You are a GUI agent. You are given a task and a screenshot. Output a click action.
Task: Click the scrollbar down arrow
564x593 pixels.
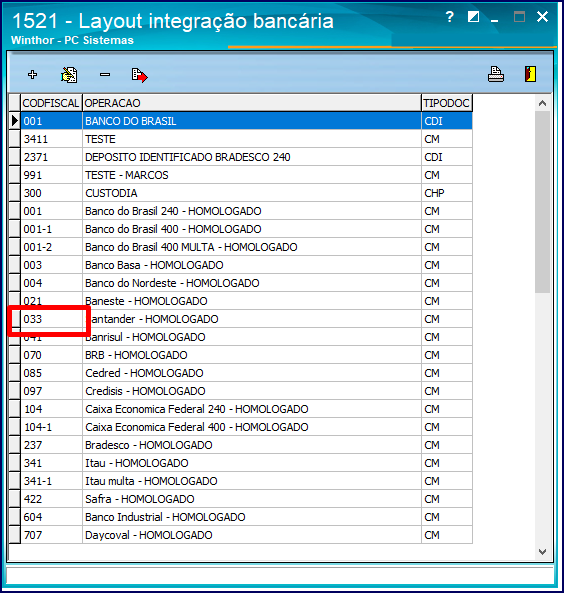[x=542, y=552]
